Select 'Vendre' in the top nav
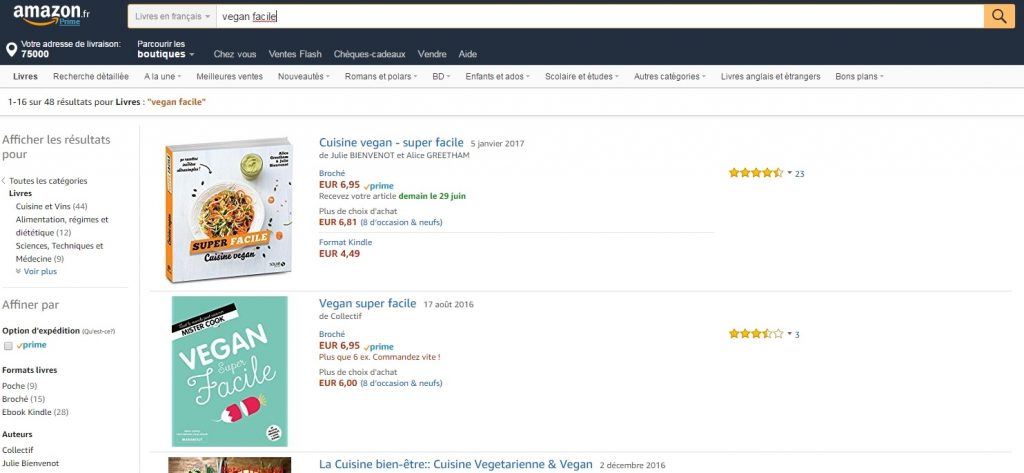The image size is (1024, 473). (x=432, y=54)
